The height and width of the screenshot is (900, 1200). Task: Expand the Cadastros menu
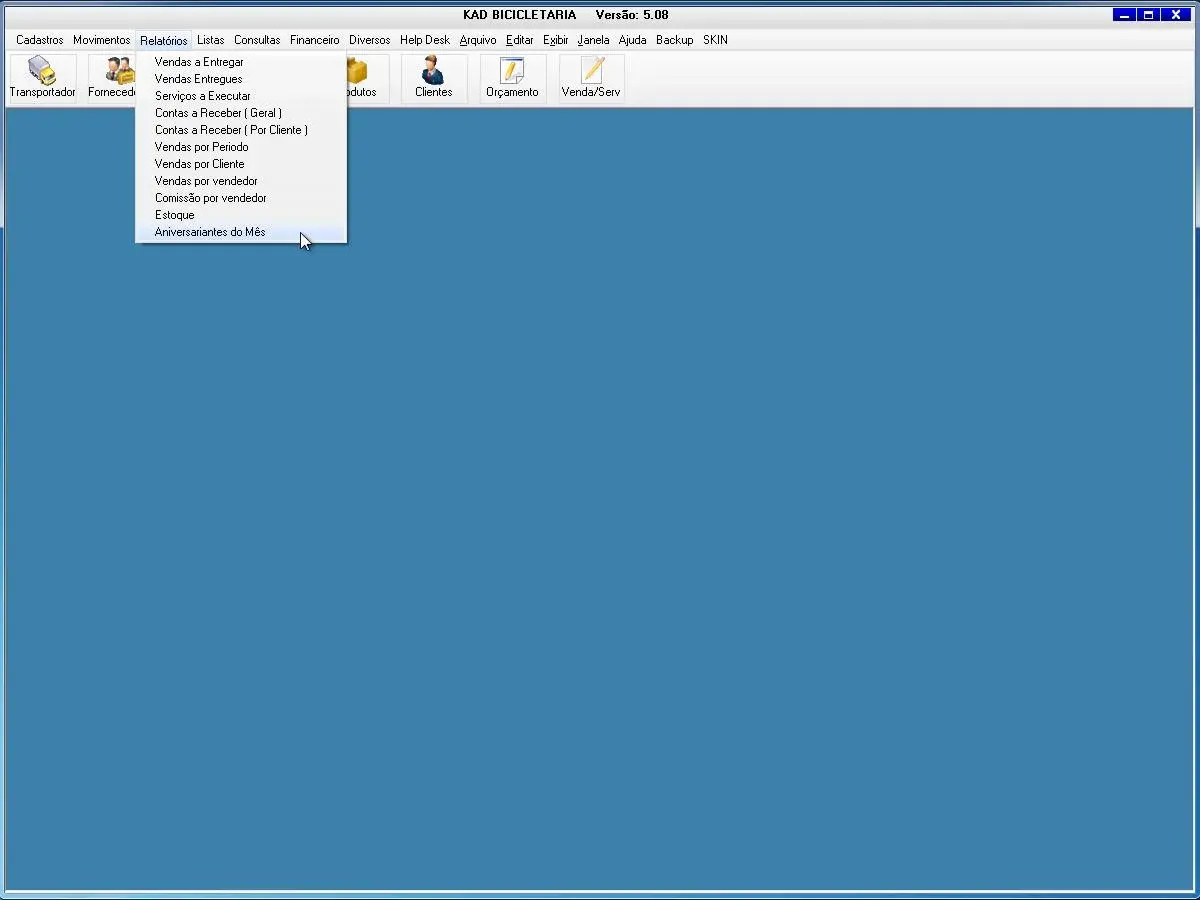point(40,40)
